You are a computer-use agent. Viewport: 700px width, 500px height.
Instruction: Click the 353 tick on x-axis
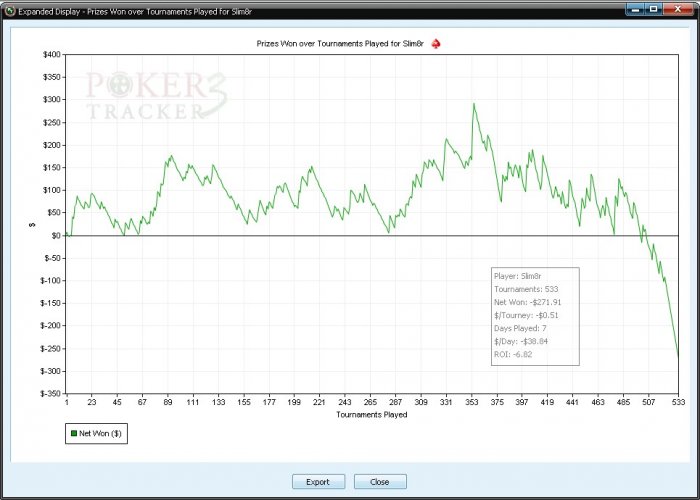coord(471,402)
